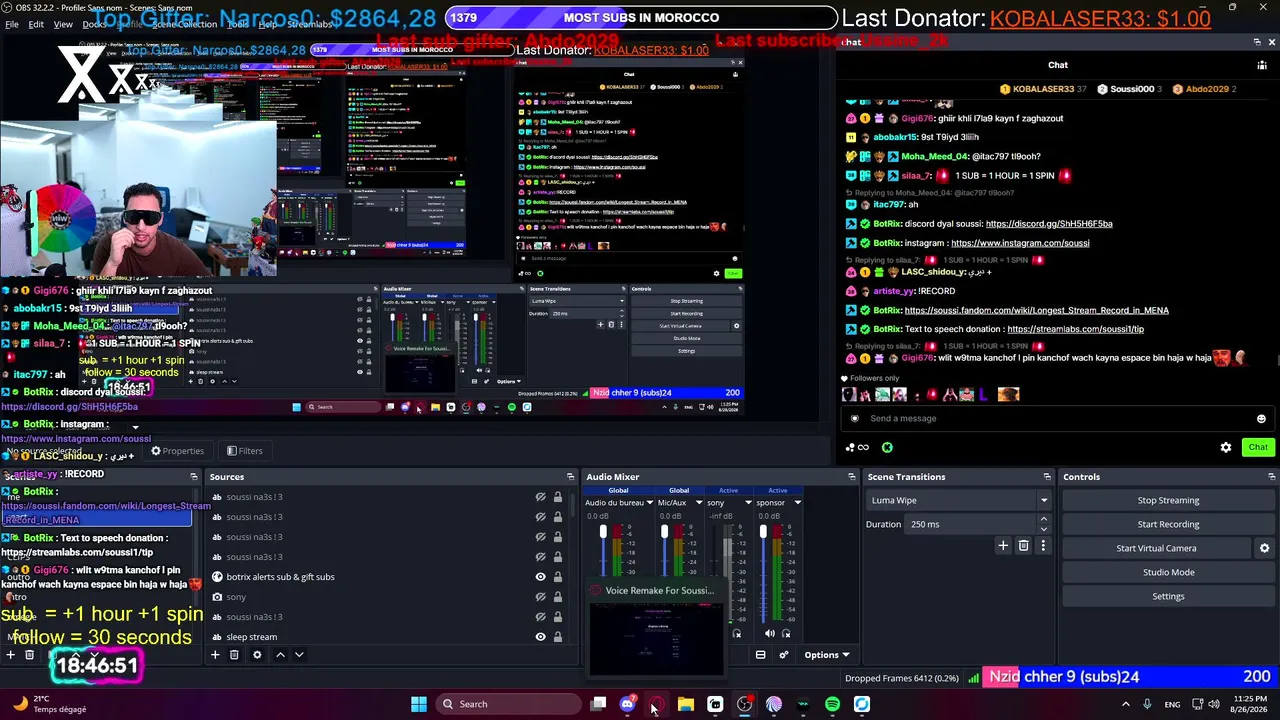
Task: Open the sony mixer channel dropdown
Action: tap(747, 503)
